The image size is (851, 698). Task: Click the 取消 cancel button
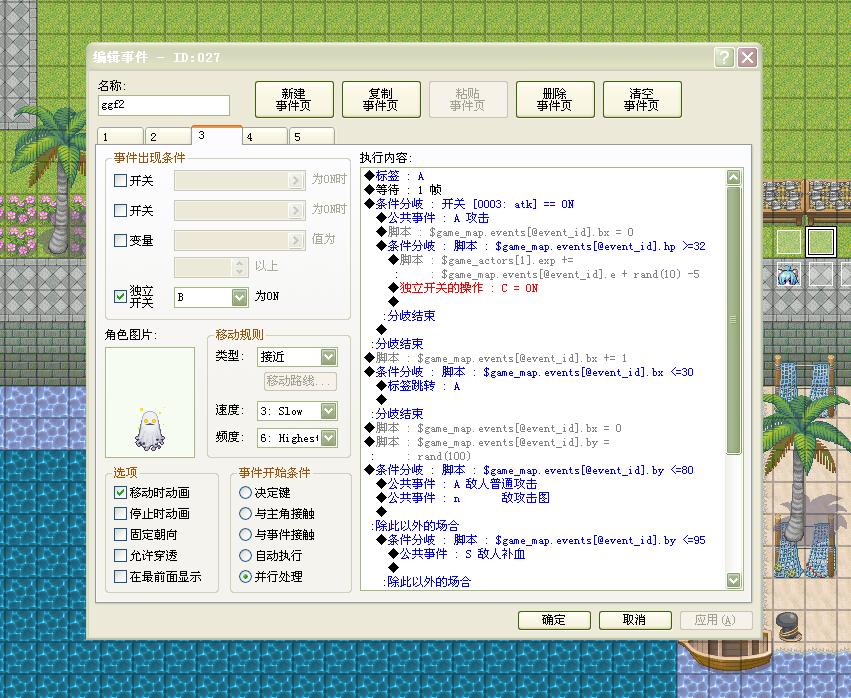pyautogui.click(x=635, y=620)
